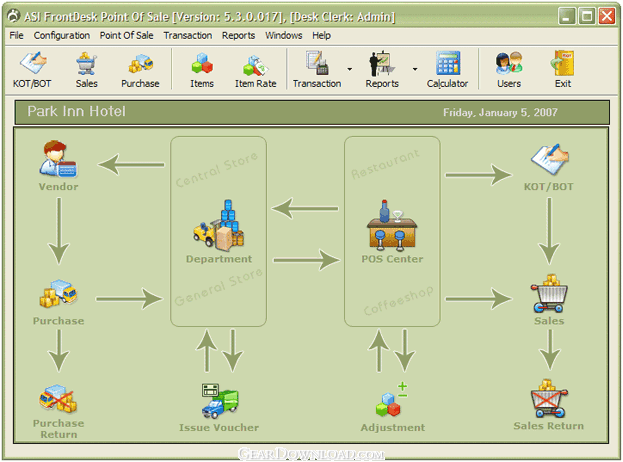623x462 pixels.
Task: Open Issue Voucher truck icon
Action: 220,400
